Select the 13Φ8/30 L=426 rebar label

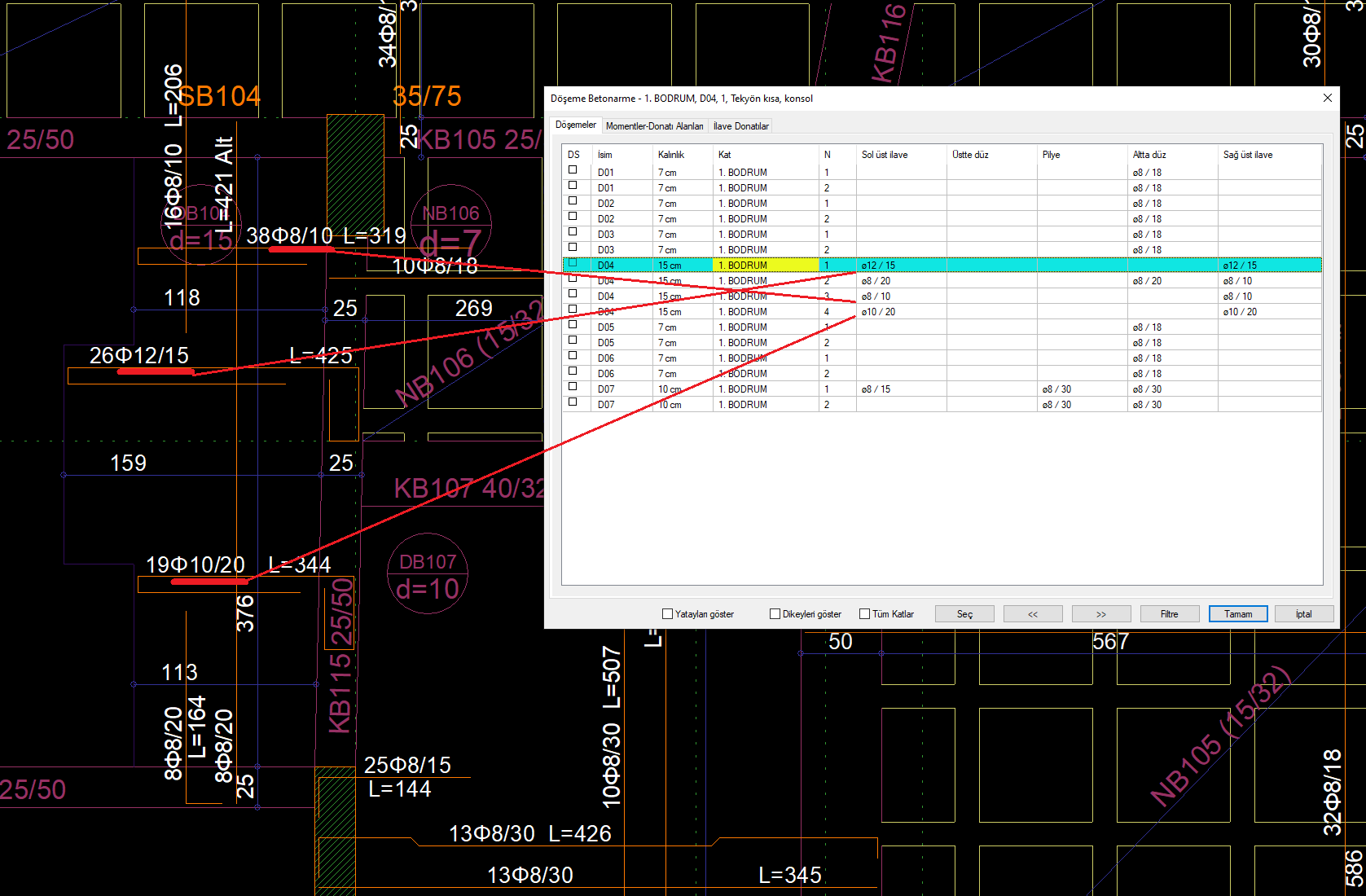tap(529, 833)
